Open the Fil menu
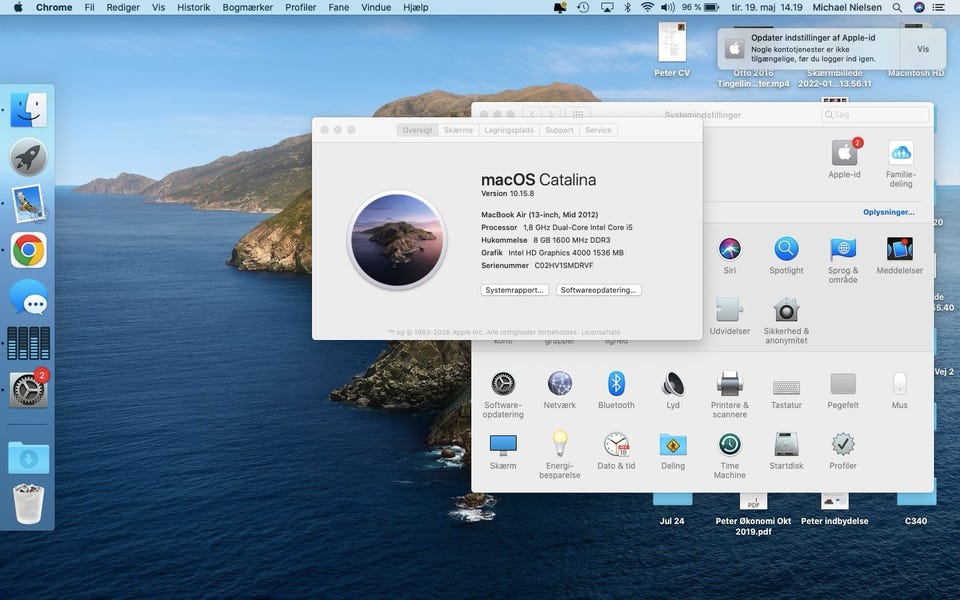Screen dimensions: 960x600 [89, 7]
